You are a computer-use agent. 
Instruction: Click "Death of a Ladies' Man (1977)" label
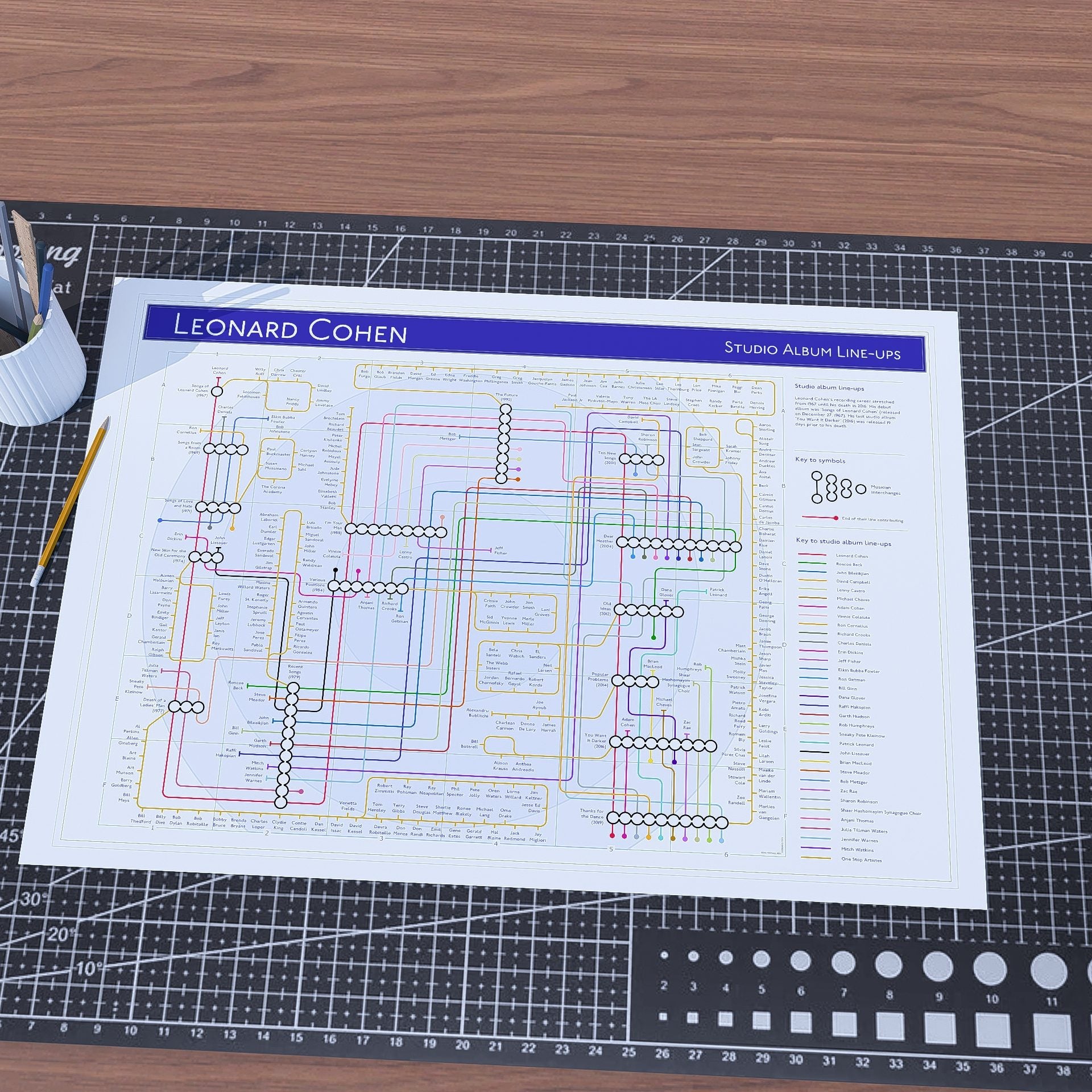point(154,705)
